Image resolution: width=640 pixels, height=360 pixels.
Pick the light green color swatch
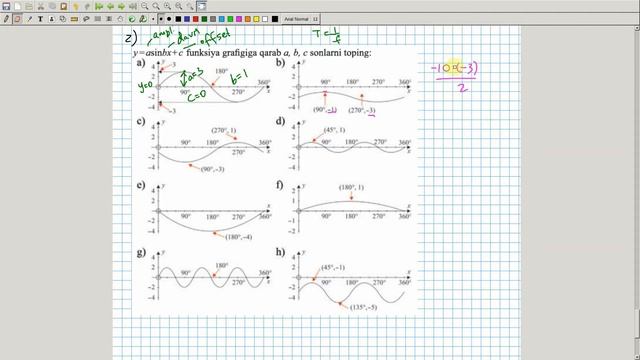click(x=230, y=19)
